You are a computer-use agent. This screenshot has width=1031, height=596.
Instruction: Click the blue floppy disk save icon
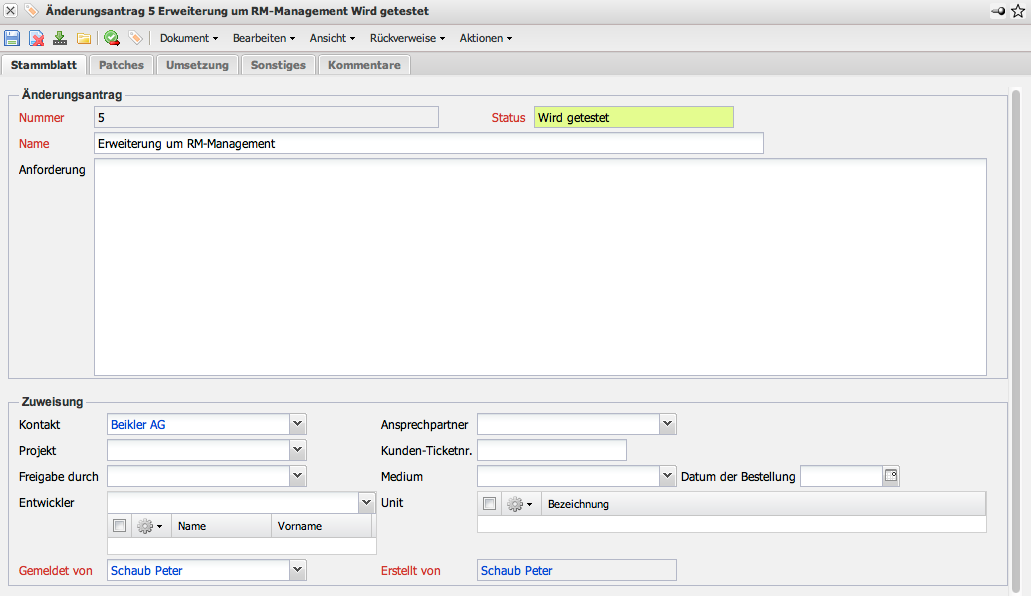tap(12, 38)
